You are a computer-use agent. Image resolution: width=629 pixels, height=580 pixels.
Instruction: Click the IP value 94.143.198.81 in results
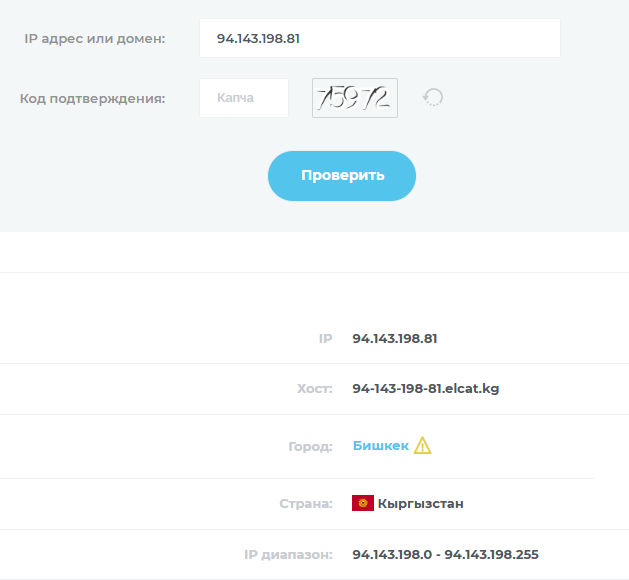[395, 339]
